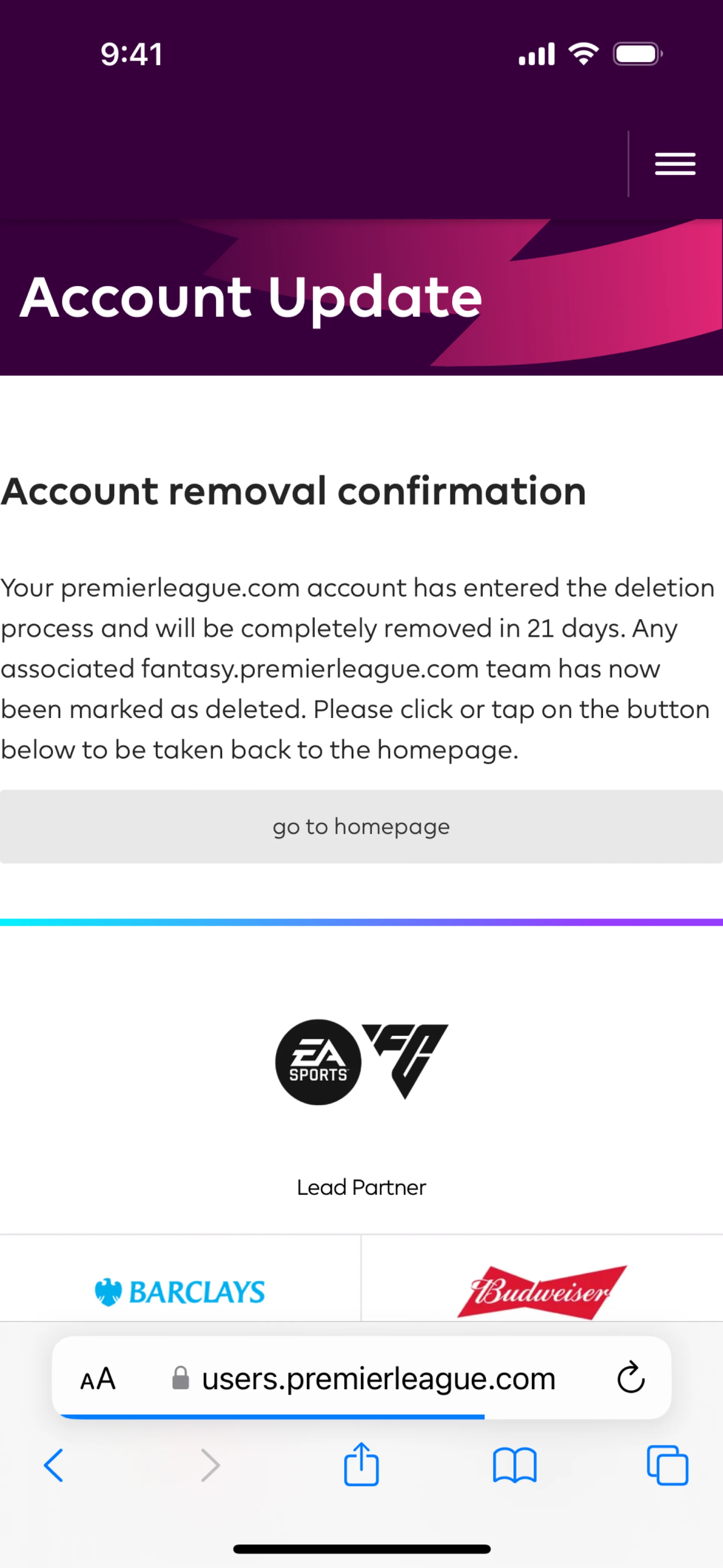This screenshot has width=723, height=1568.
Task: Tap the blue page loading progress bar
Action: pos(274,1417)
